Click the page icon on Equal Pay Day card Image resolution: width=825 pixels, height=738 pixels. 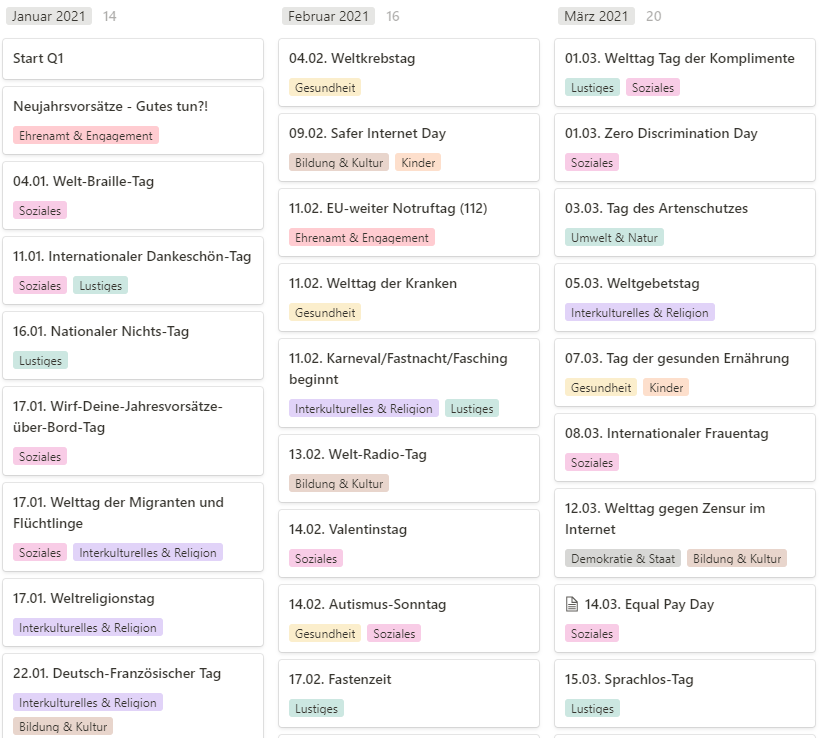click(571, 604)
